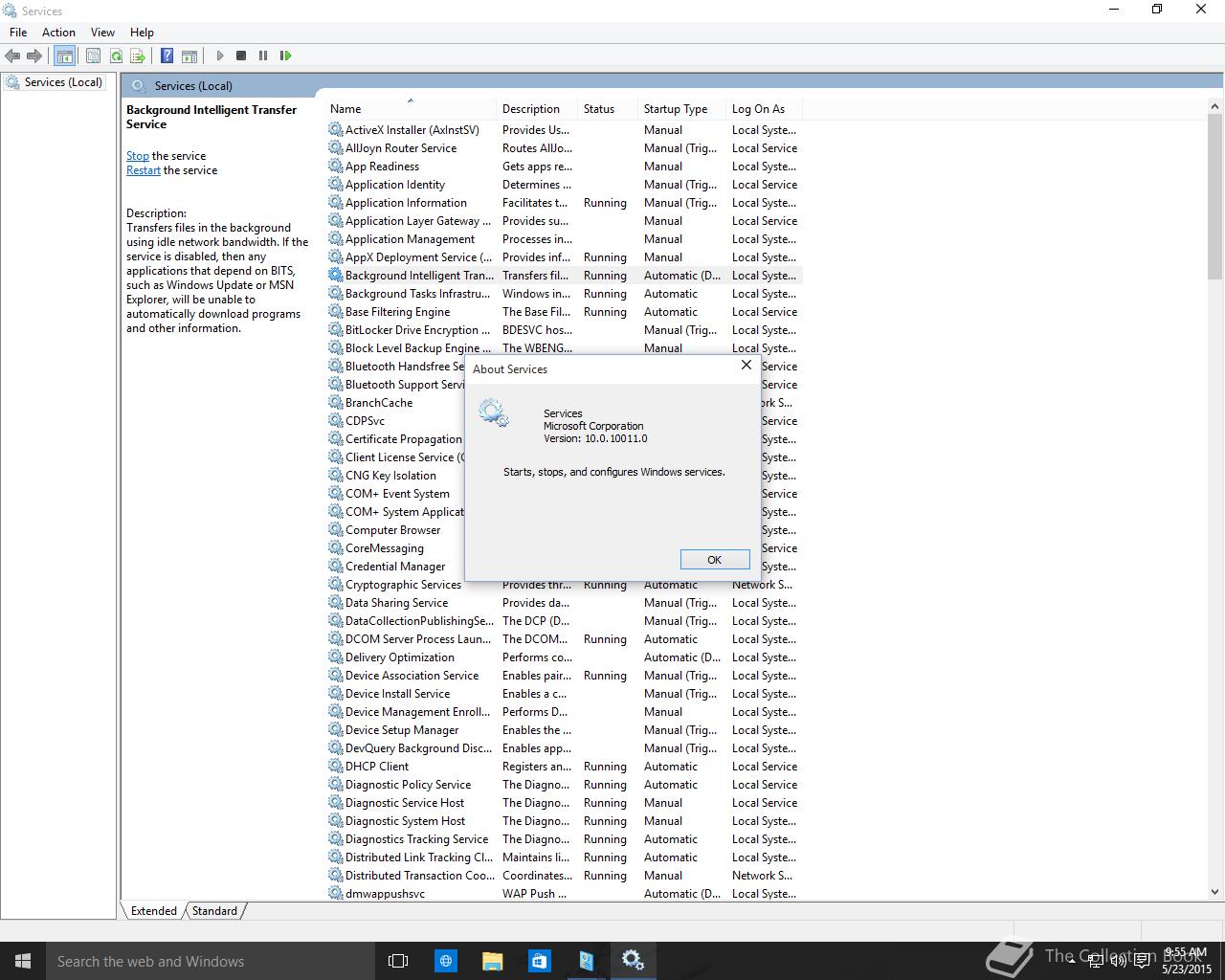Open Properties from the toolbar icon
Viewport: 1225px width, 980px height.
[x=93, y=56]
